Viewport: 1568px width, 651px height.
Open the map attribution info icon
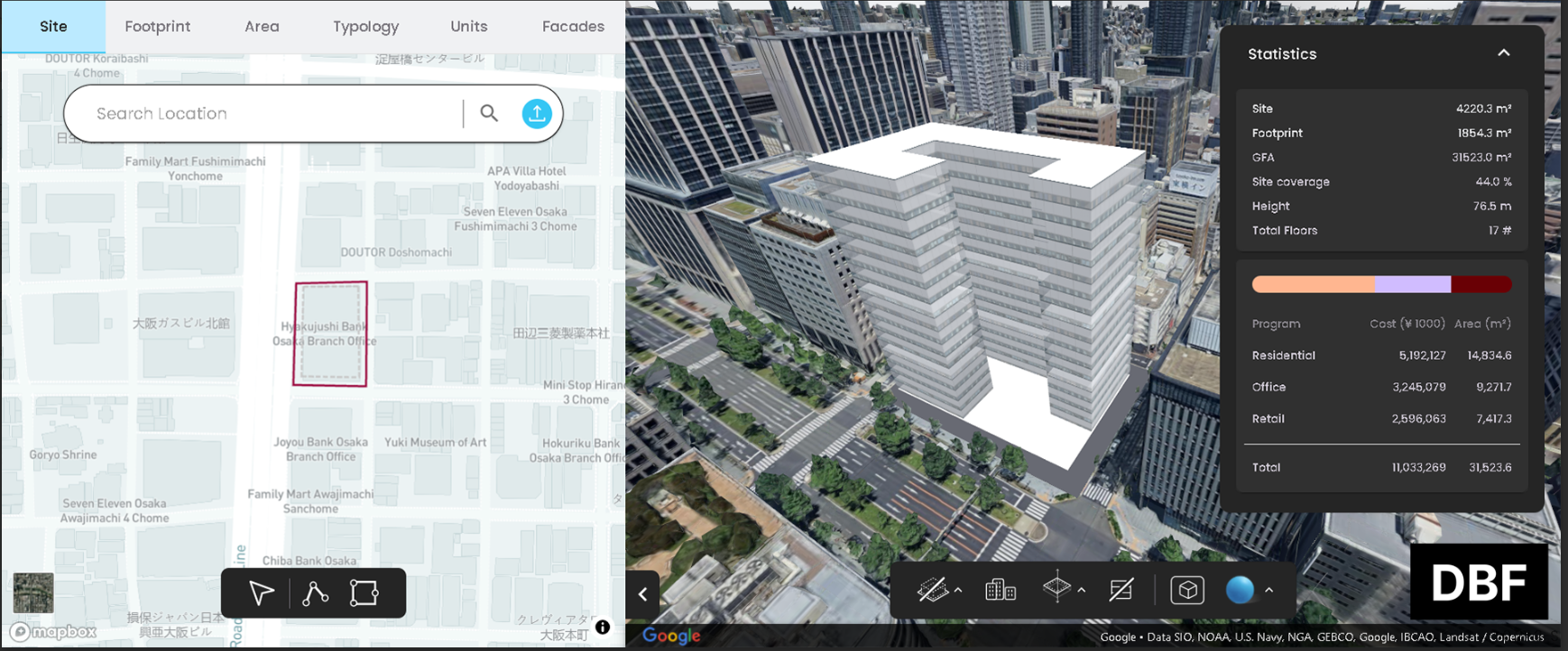coord(603,627)
